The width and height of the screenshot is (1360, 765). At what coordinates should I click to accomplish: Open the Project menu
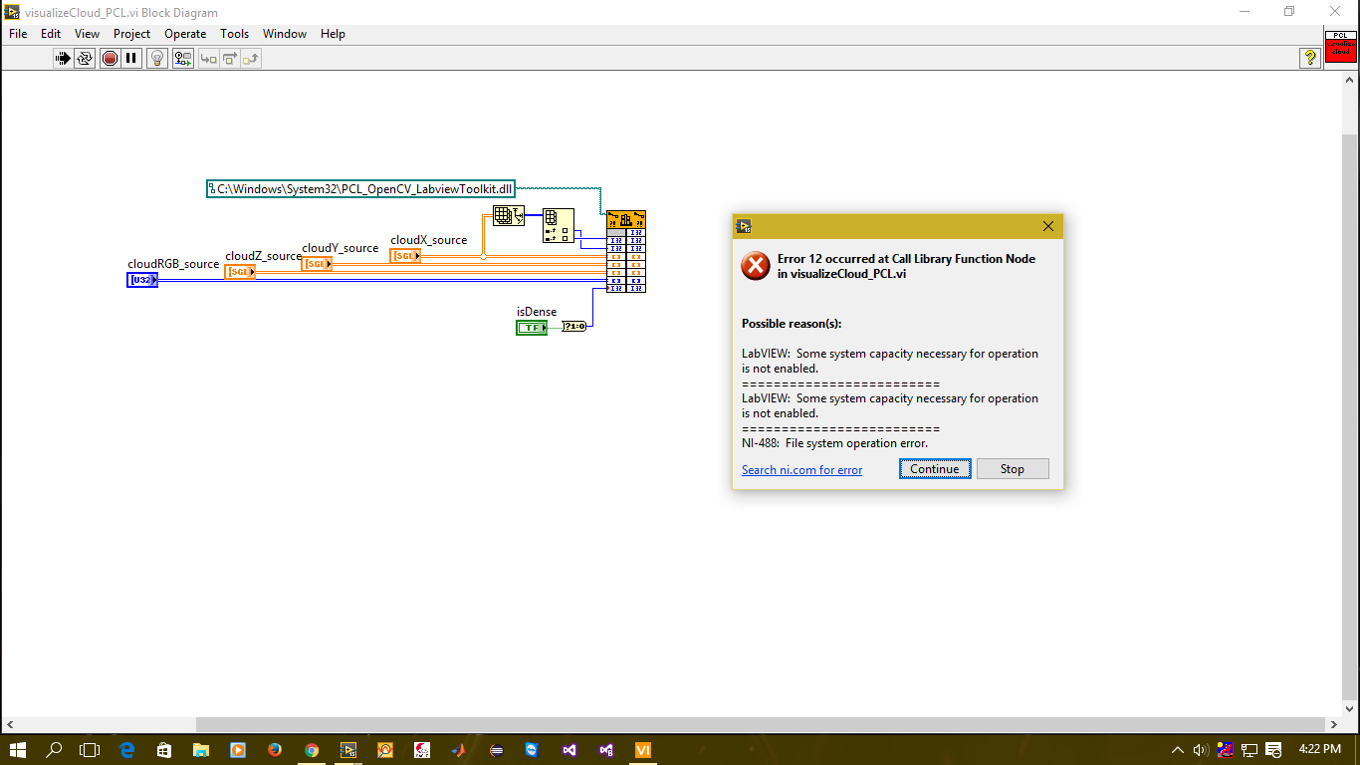(132, 33)
